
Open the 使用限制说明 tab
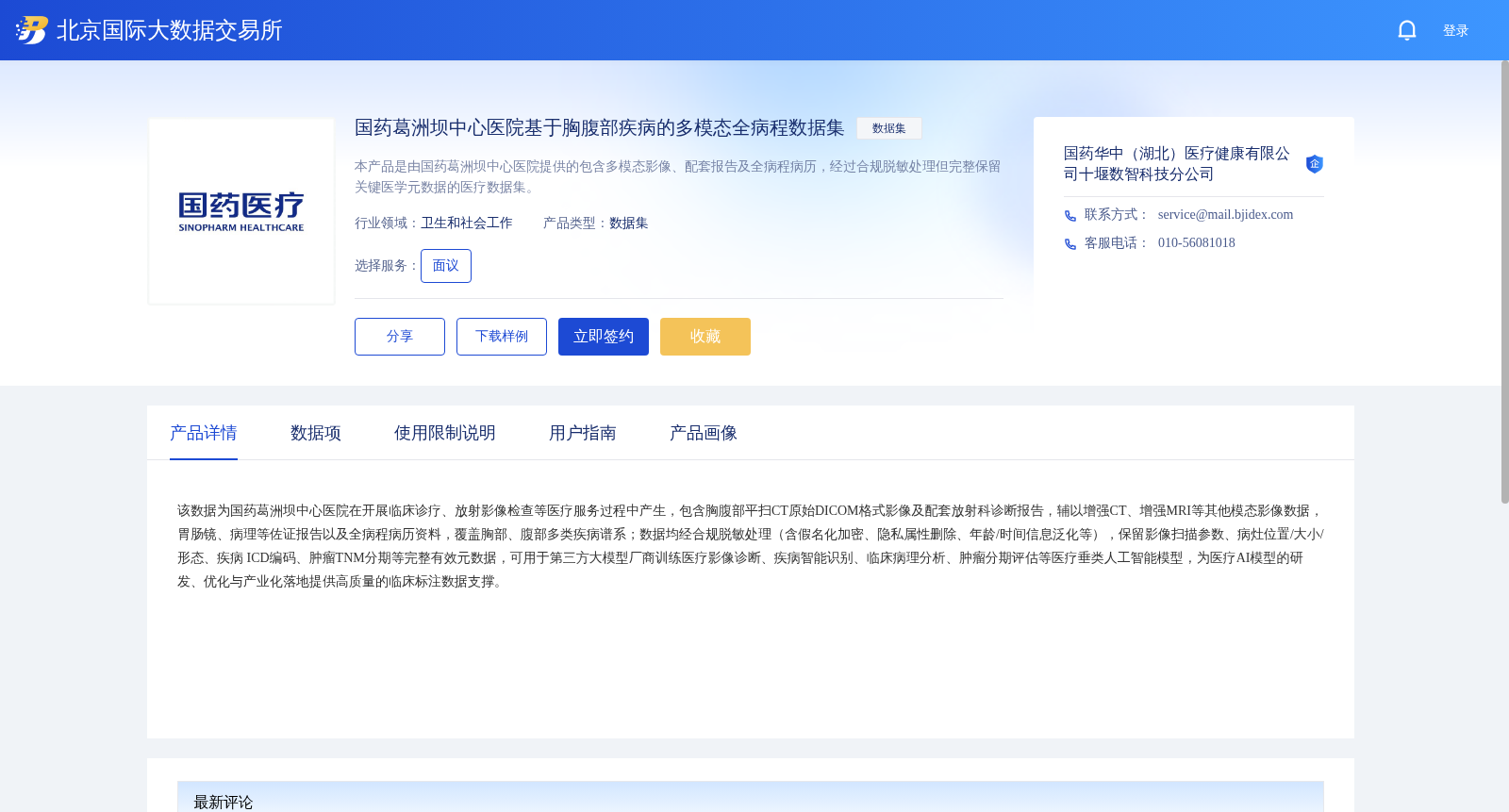(445, 433)
